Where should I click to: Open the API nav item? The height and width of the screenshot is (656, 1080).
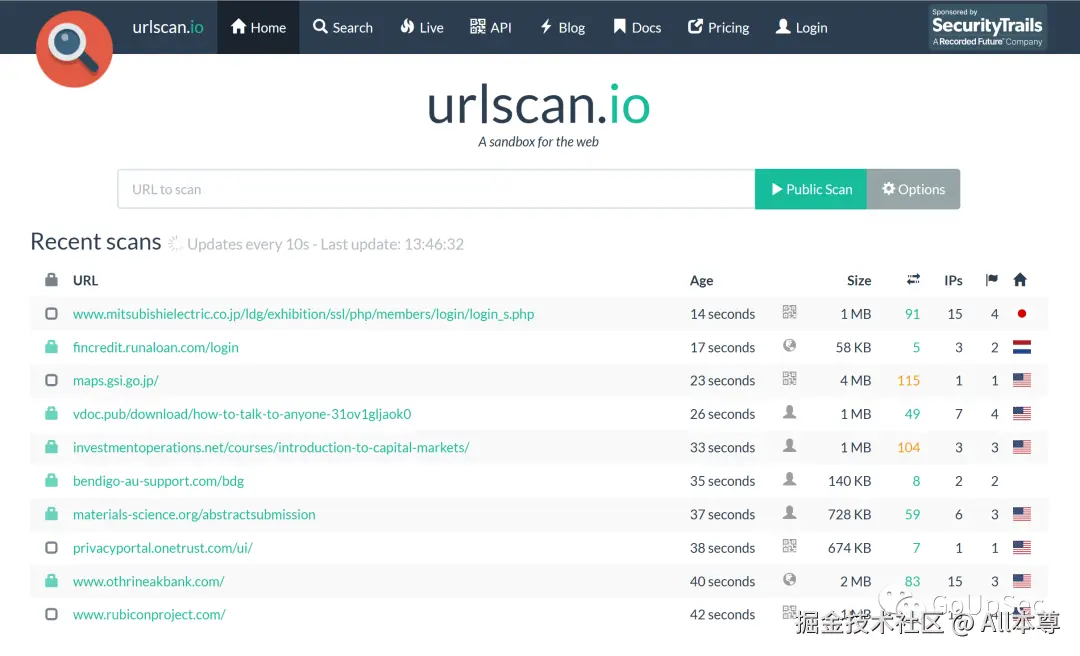coord(490,27)
